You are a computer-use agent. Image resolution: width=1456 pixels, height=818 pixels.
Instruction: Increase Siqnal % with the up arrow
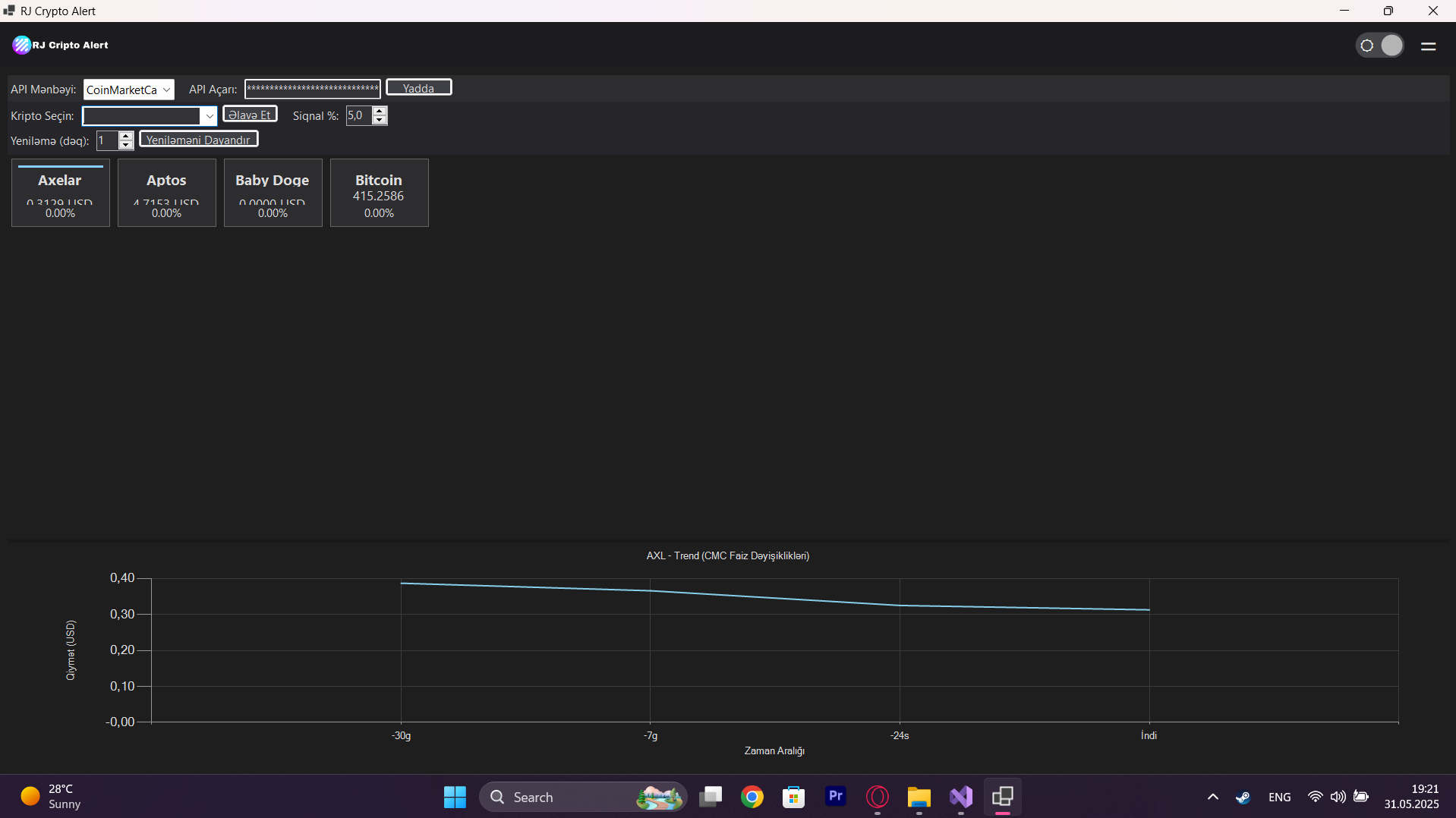pos(379,111)
